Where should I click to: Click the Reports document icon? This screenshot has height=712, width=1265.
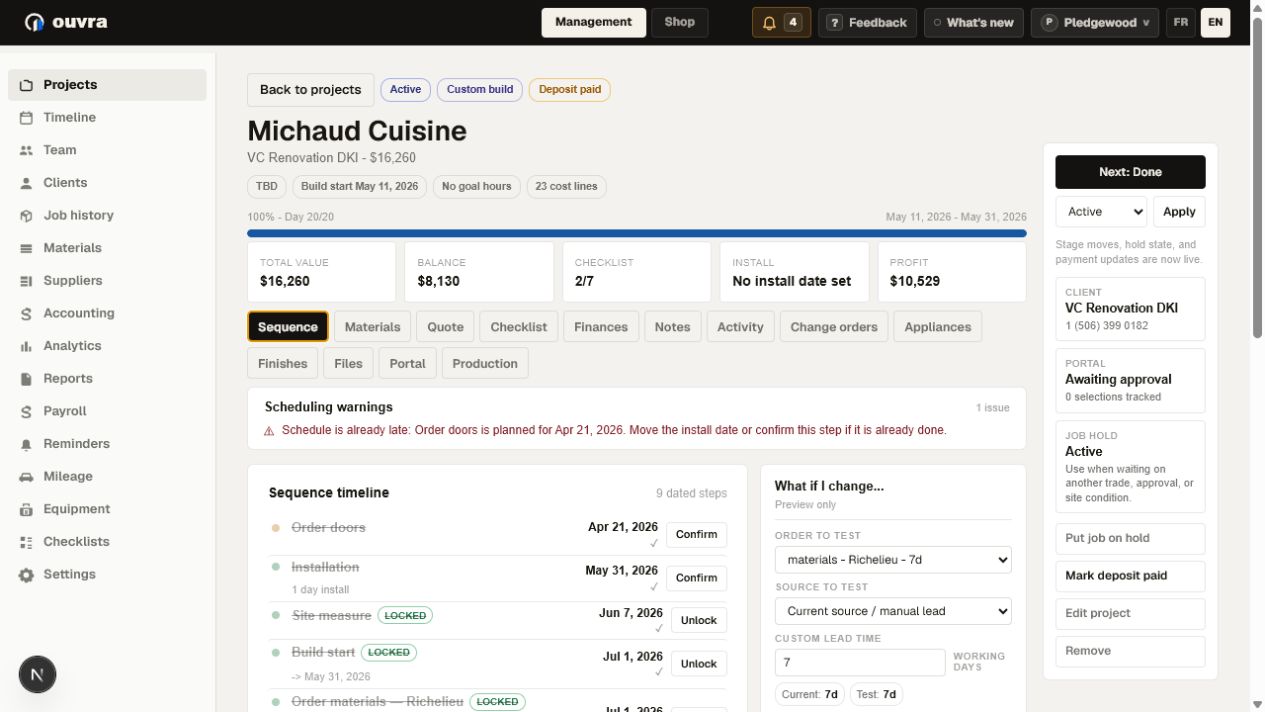click(26, 379)
